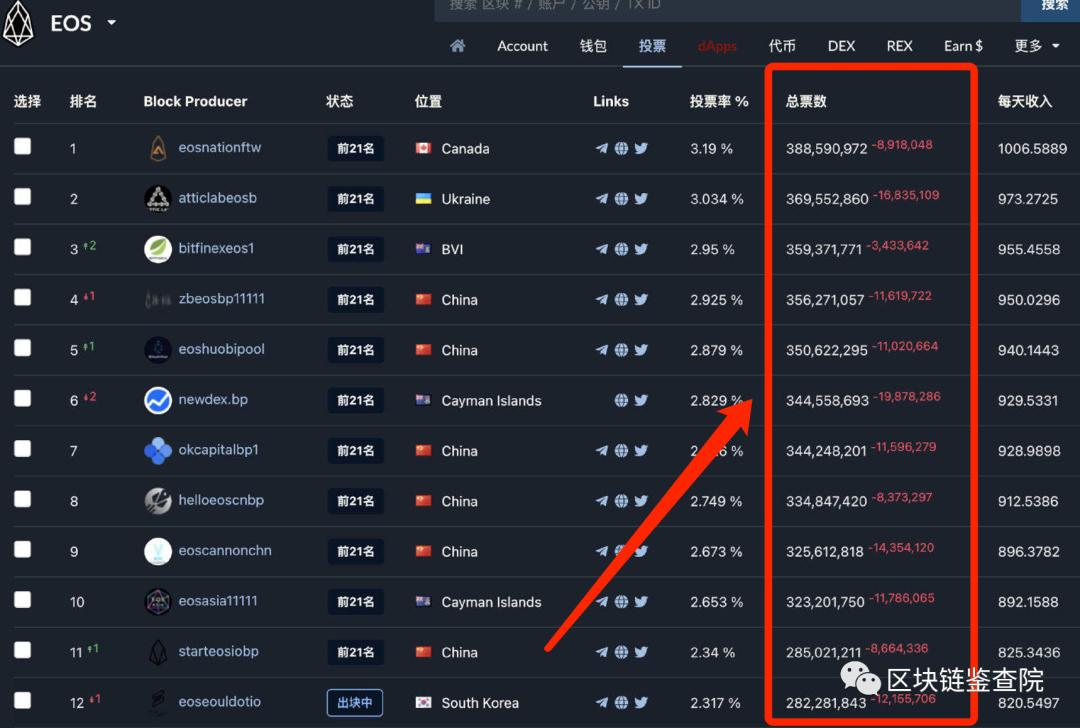Open the Earn $ tab
Image resolution: width=1080 pixels, height=728 pixels.
pyautogui.click(x=963, y=46)
